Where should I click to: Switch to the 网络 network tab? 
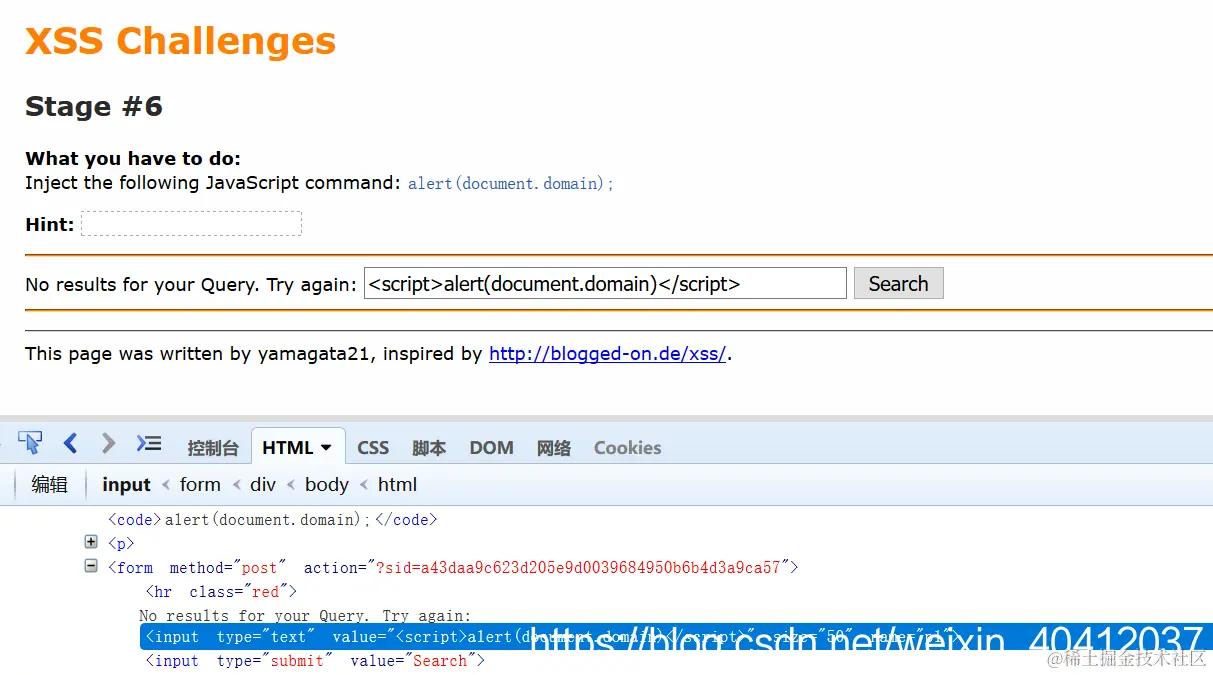(553, 448)
